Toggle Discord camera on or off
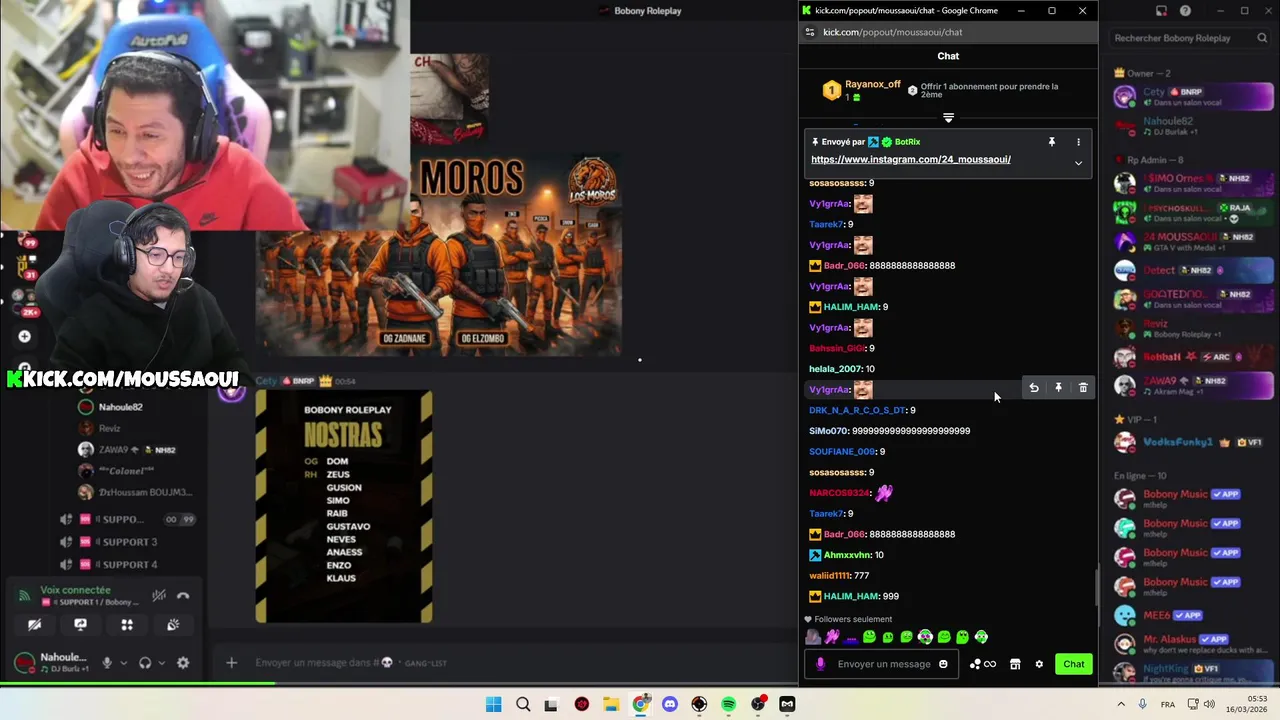 pyautogui.click(x=34, y=625)
